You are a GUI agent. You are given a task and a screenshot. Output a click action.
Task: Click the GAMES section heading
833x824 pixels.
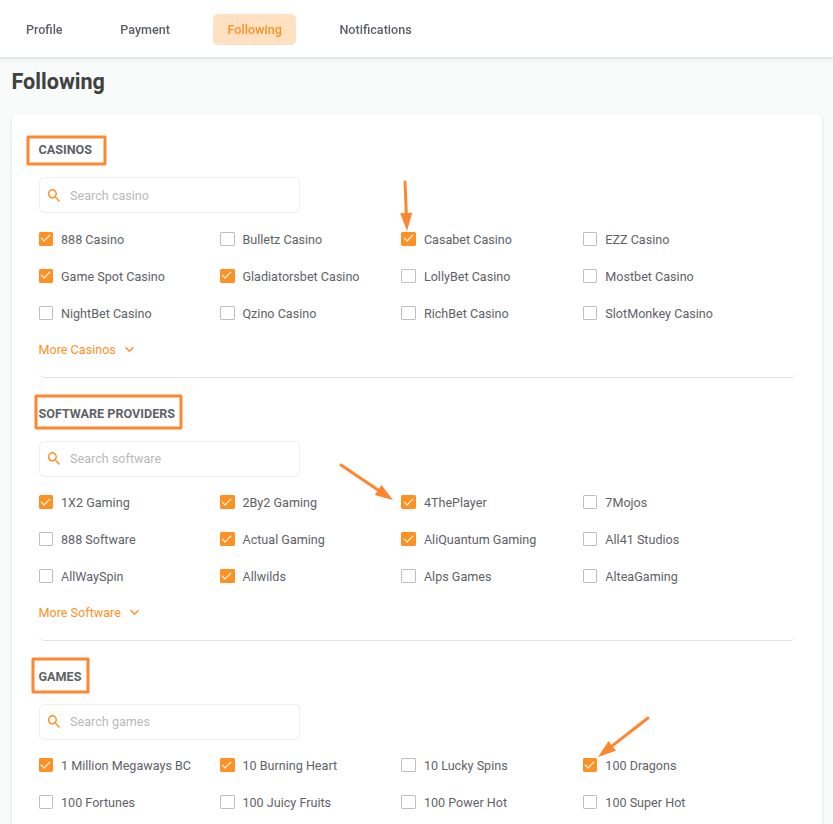[x=60, y=676]
